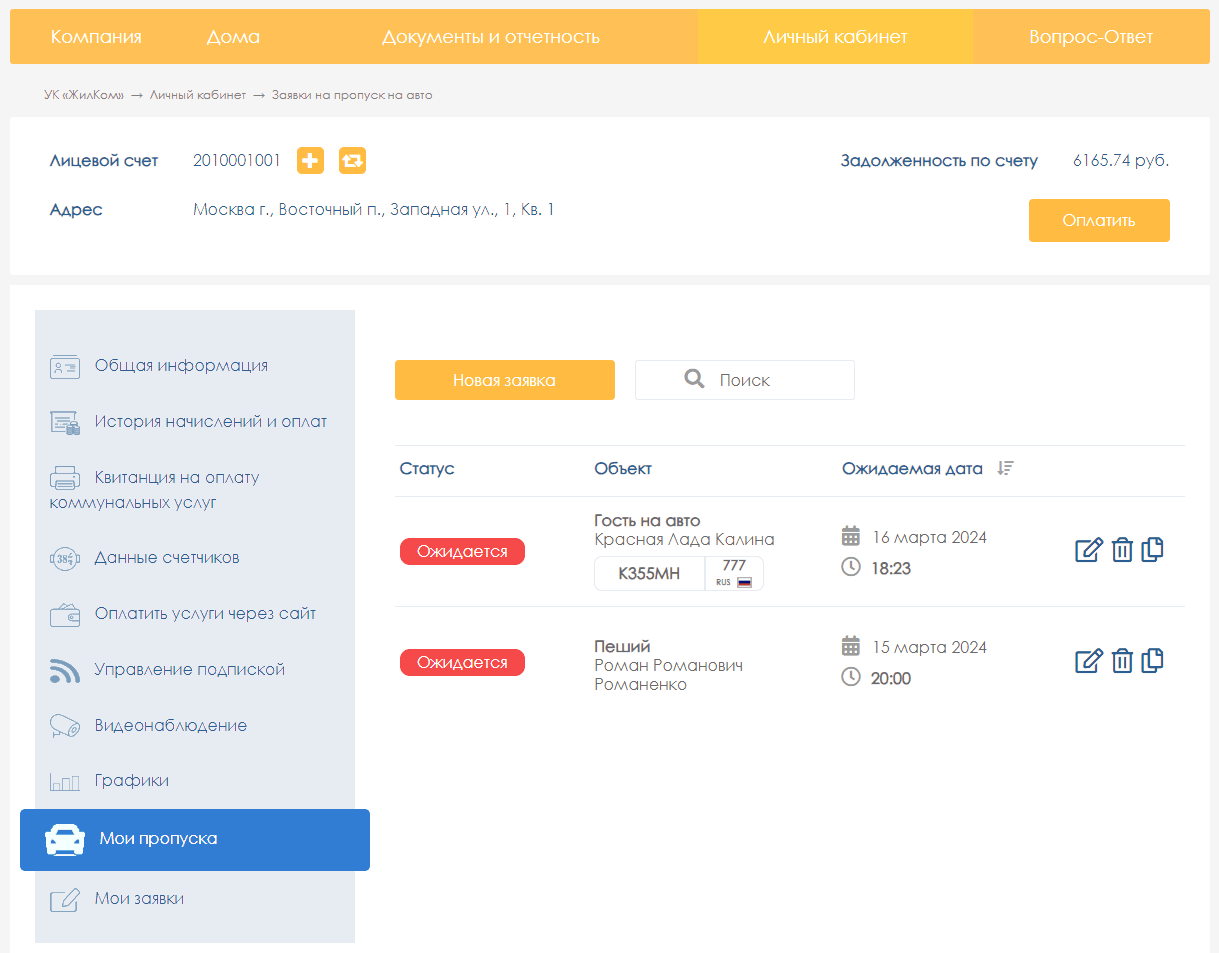
Task: Click the pencil icon for Мои заявки
Action: coord(65,899)
